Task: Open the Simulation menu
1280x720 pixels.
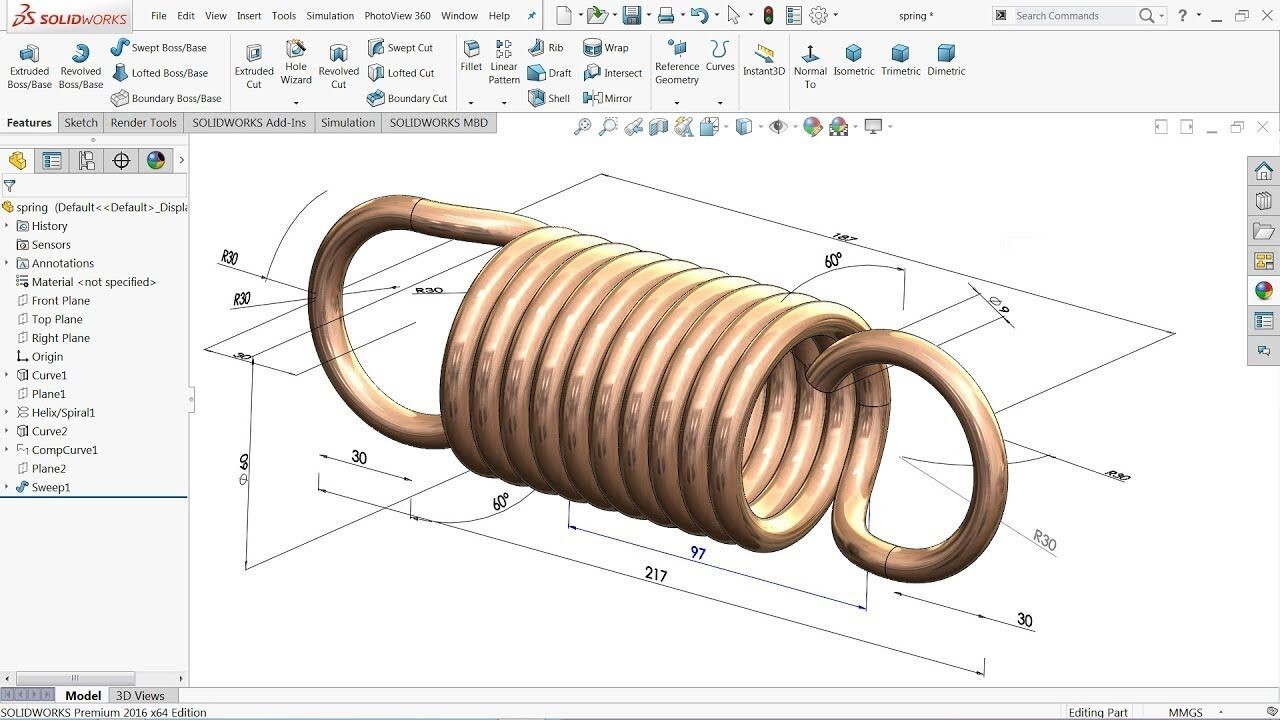Action: [330, 16]
